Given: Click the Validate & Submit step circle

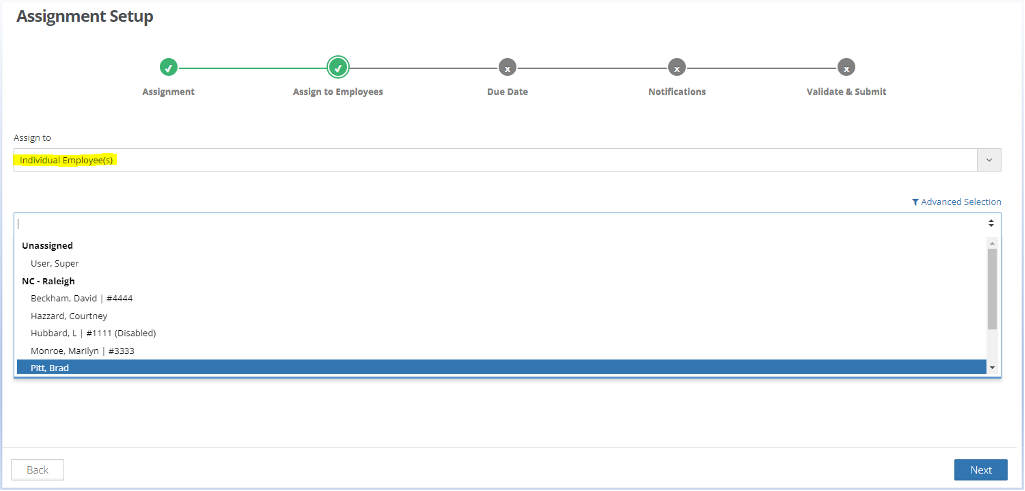Looking at the screenshot, I should [x=846, y=67].
